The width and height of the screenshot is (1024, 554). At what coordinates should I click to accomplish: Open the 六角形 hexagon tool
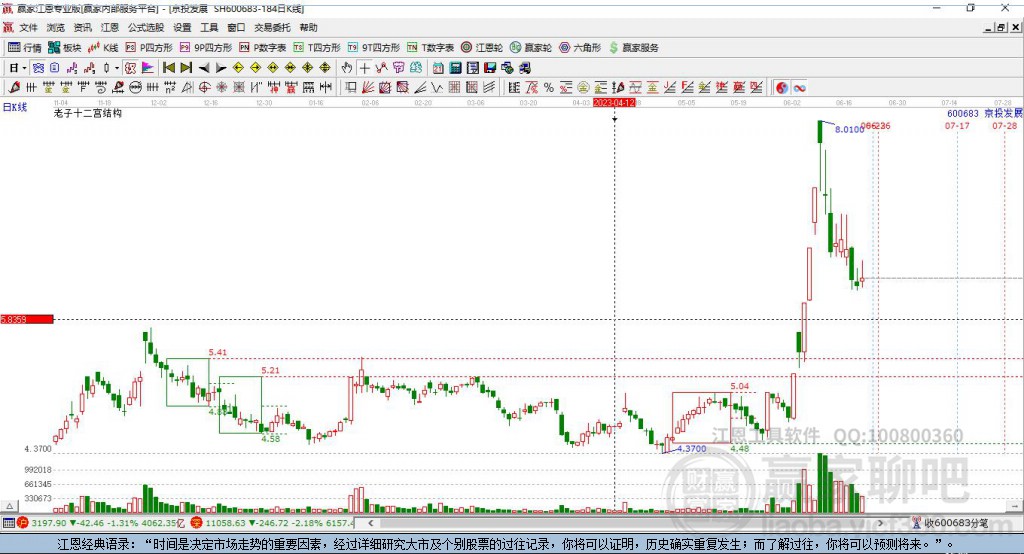coord(580,48)
